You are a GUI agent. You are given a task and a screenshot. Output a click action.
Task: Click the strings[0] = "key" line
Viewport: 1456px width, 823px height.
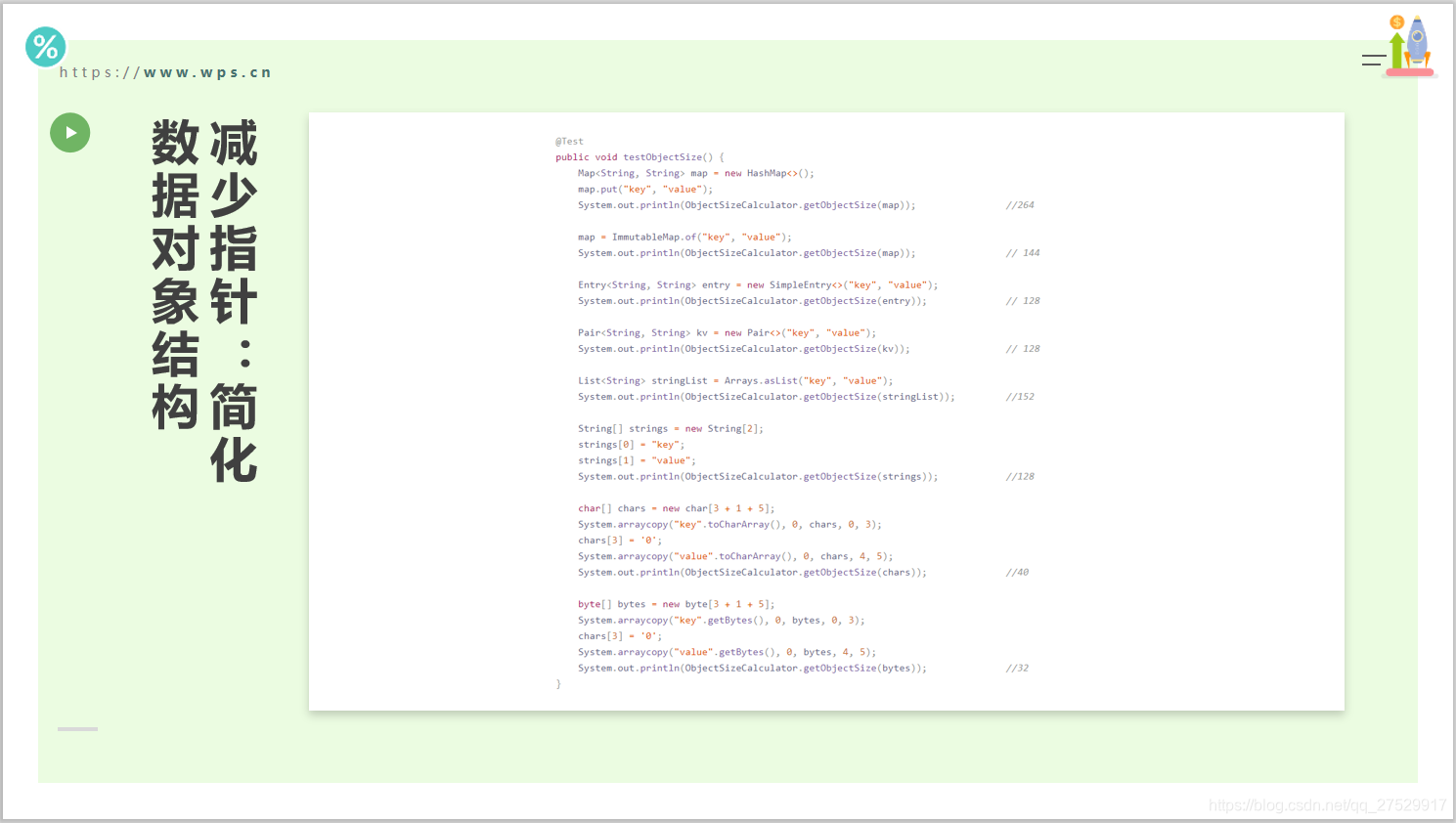[x=632, y=445]
